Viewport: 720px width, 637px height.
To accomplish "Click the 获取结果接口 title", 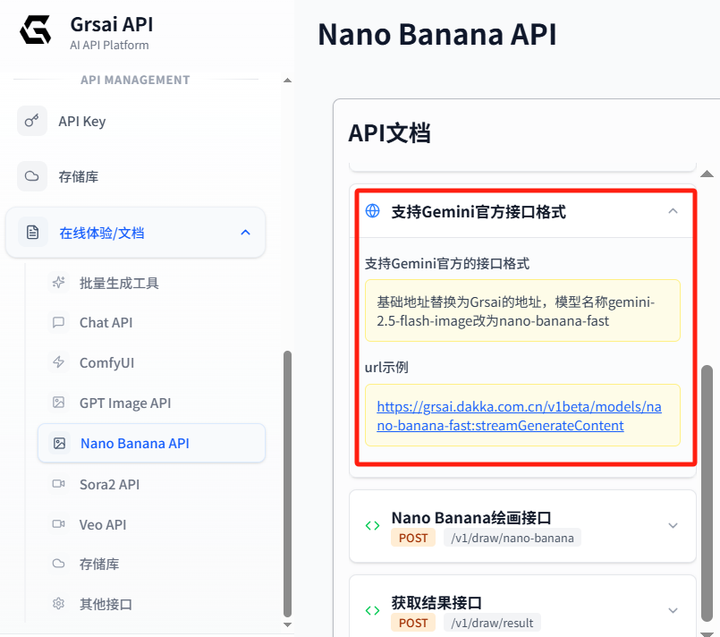I will point(436,603).
